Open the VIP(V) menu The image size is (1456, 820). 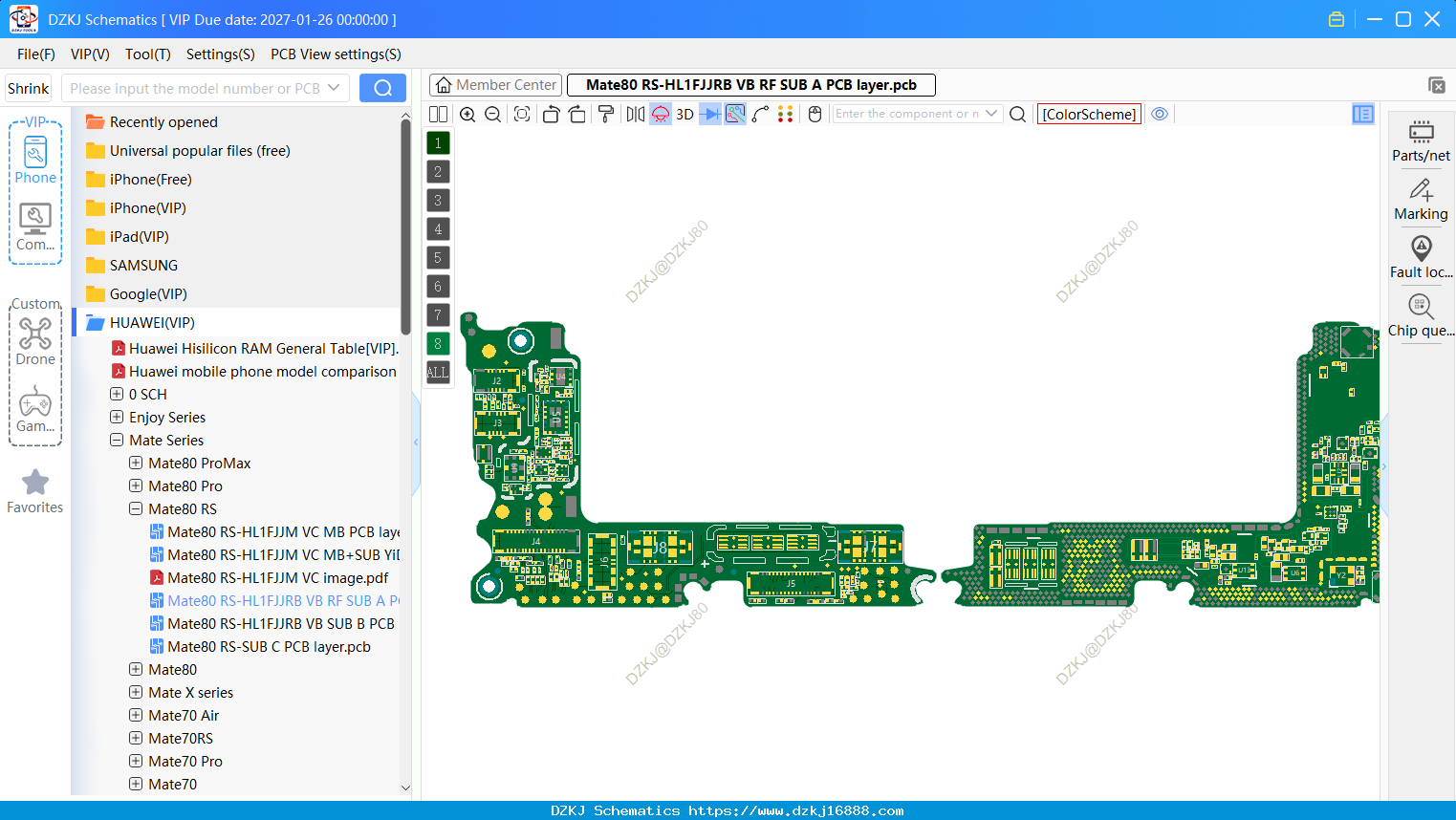(90, 54)
